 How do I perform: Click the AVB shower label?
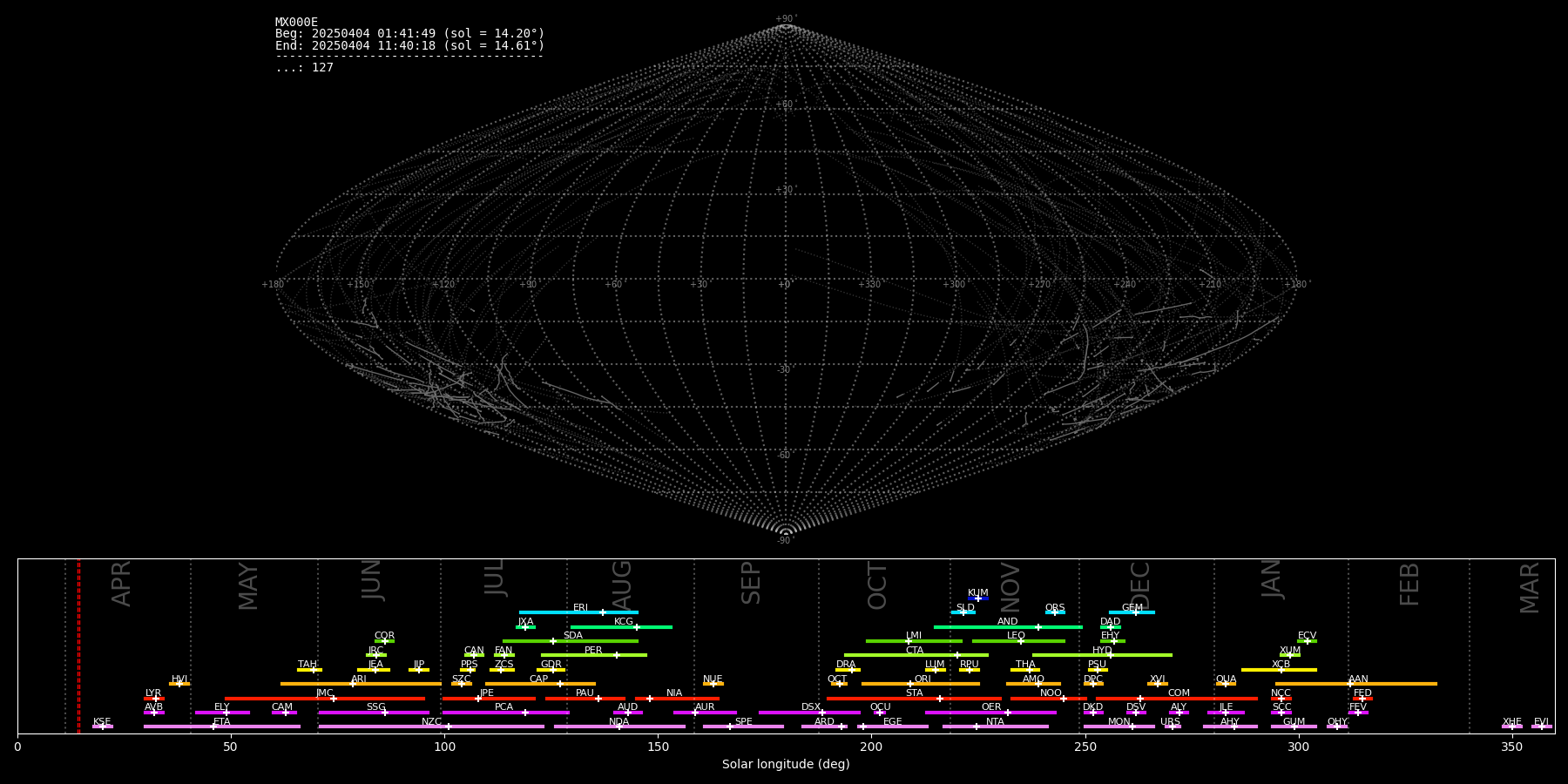point(153,707)
